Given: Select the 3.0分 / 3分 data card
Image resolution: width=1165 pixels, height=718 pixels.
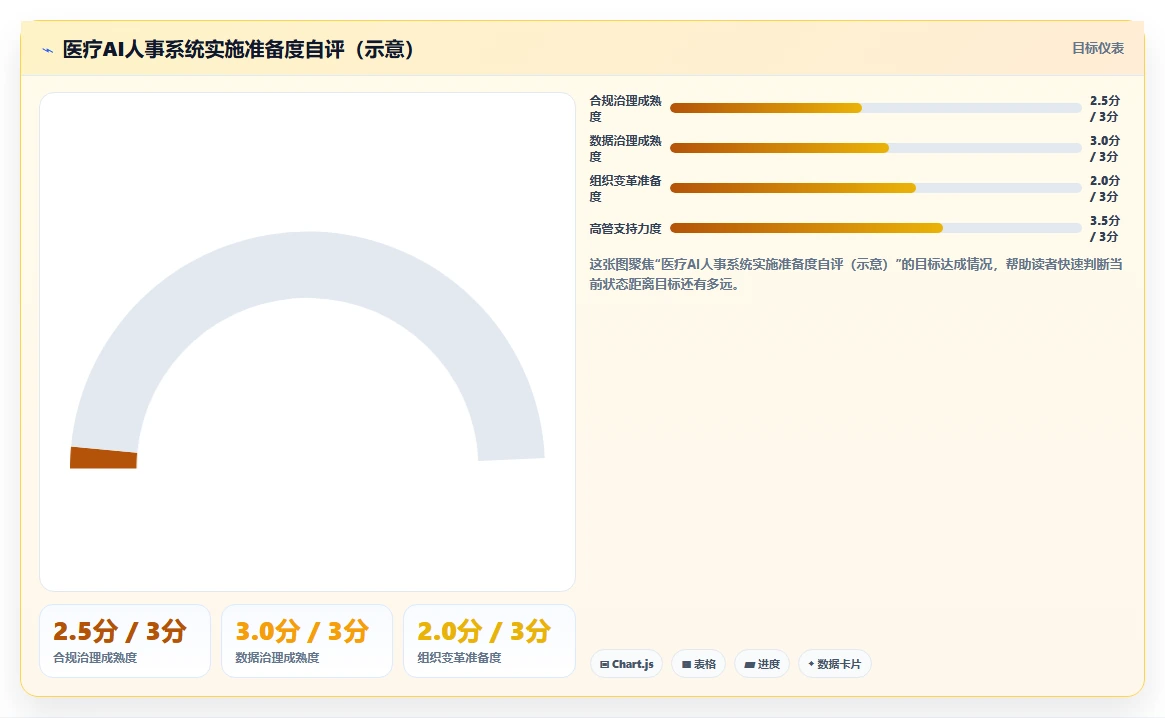Looking at the screenshot, I should click(x=307, y=641).
